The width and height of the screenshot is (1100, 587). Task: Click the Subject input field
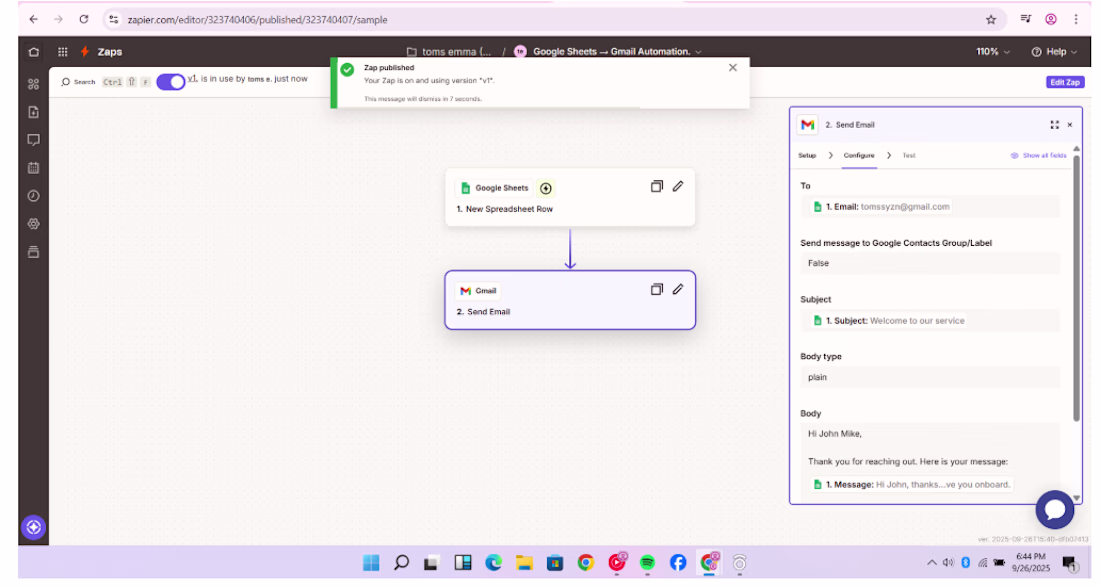930,321
